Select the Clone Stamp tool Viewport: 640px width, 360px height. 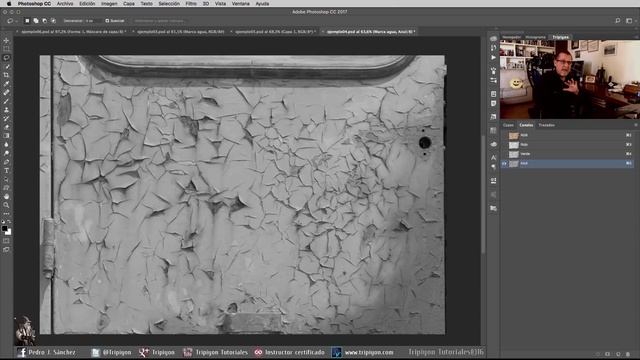tap(6, 110)
